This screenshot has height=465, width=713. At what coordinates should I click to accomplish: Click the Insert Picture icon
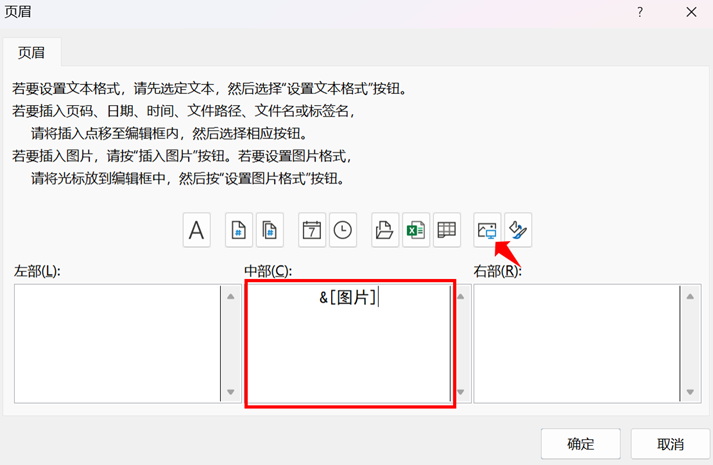coord(488,231)
